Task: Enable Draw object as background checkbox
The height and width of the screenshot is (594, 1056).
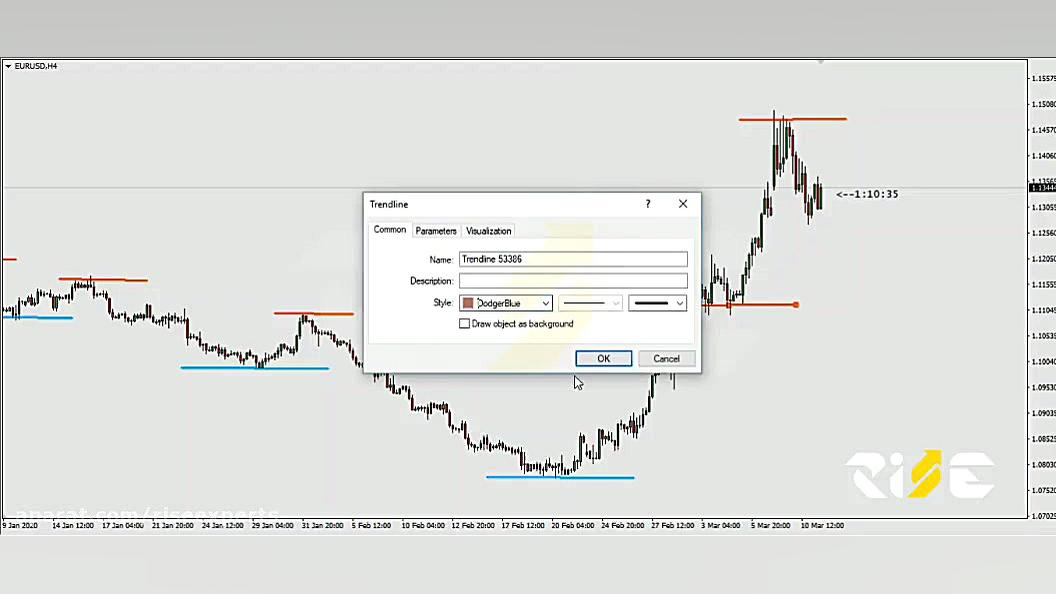Action: [465, 324]
